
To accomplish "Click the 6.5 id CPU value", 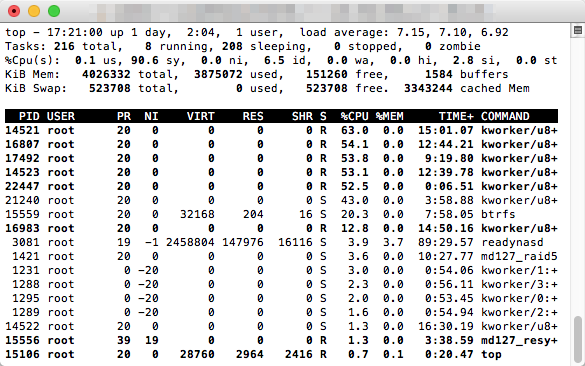I will coord(274,60).
